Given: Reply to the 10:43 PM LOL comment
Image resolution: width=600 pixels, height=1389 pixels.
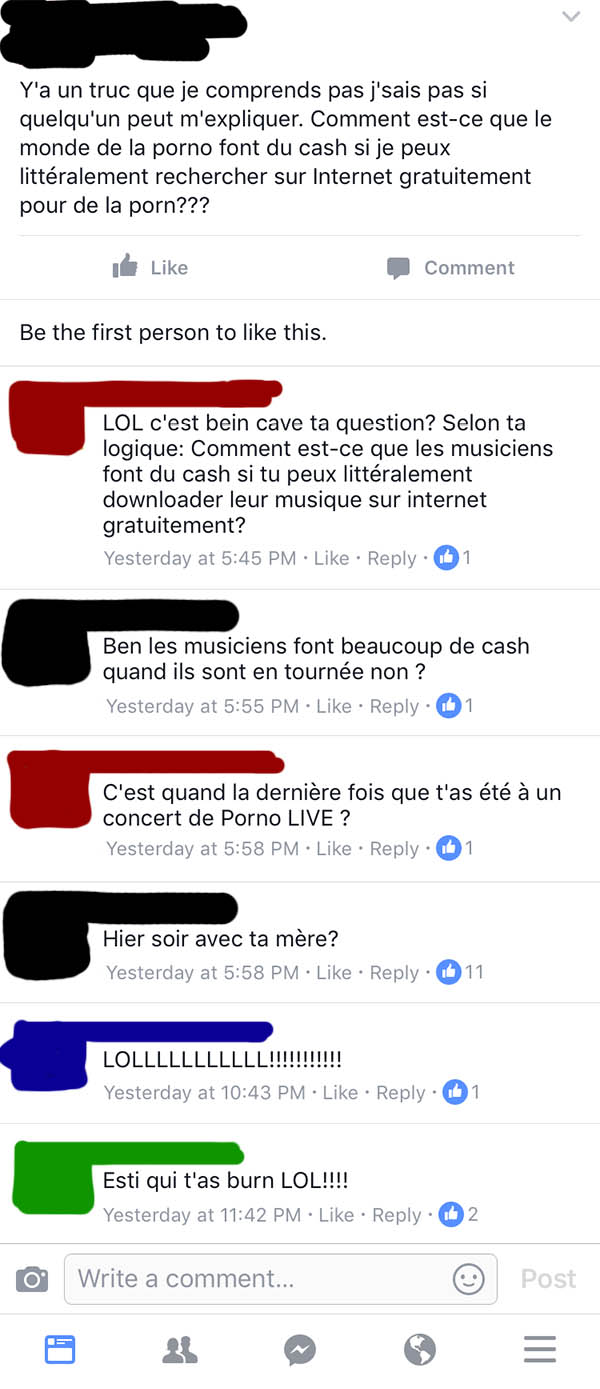Looking at the screenshot, I should [401, 1092].
